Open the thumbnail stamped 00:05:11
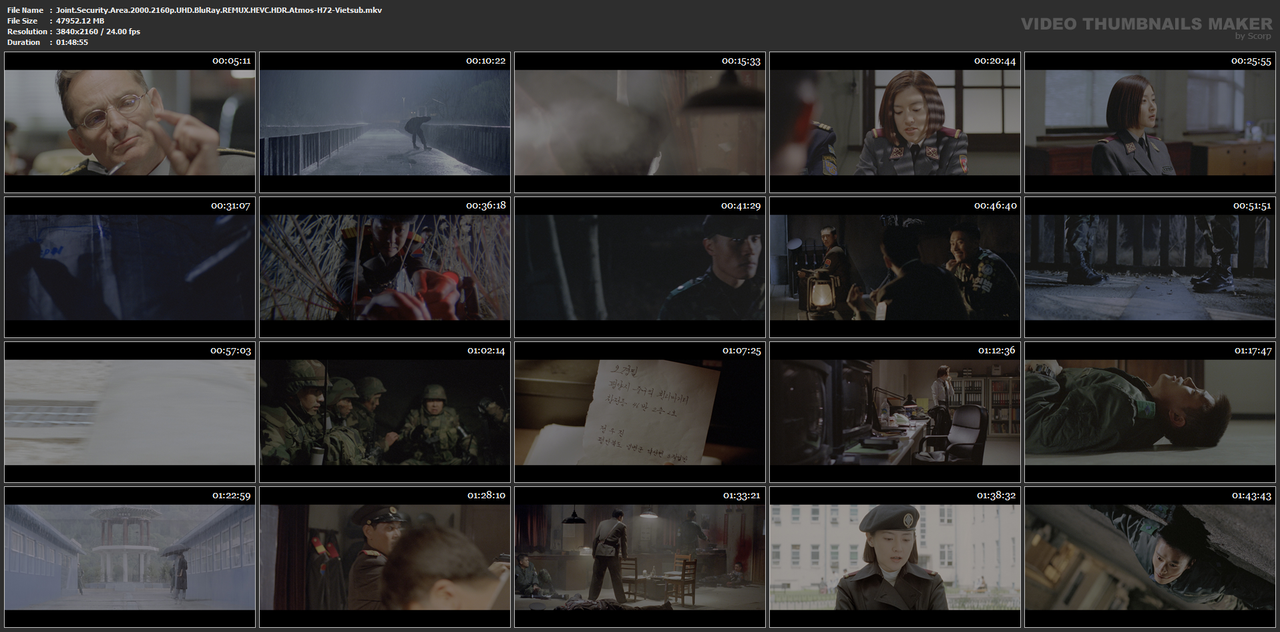Image resolution: width=1280 pixels, height=632 pixels. tap(130, 122)
